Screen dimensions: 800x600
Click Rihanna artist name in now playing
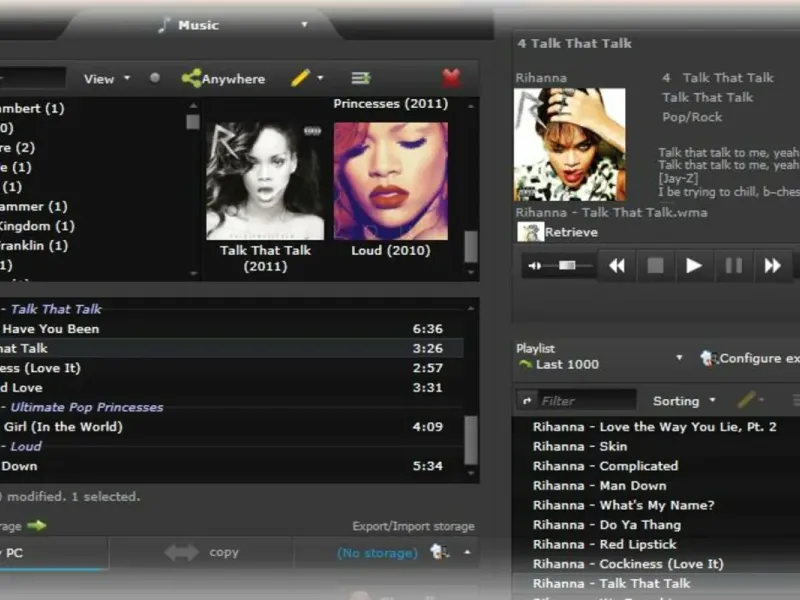pos(541,78)
